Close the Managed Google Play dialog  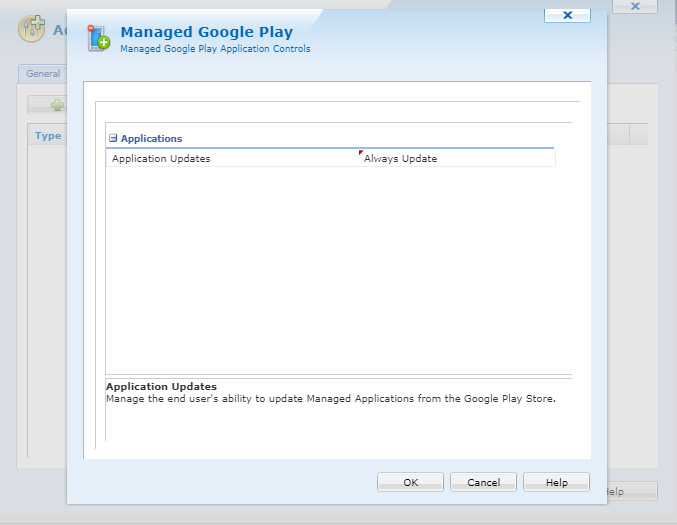(x=568, y=15)
